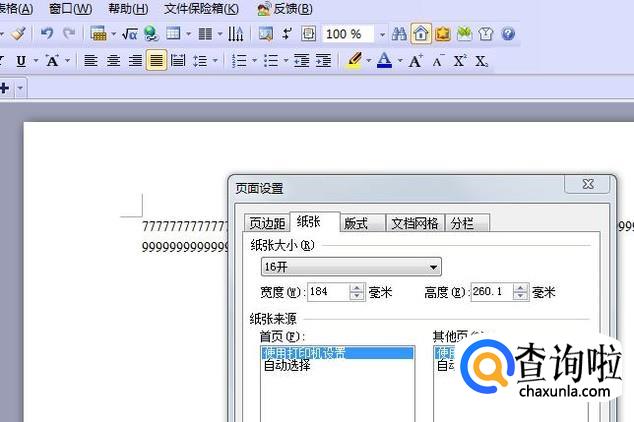
Task: Click the house home page icon
Action: pyautogui.click(x=421, y=34)
